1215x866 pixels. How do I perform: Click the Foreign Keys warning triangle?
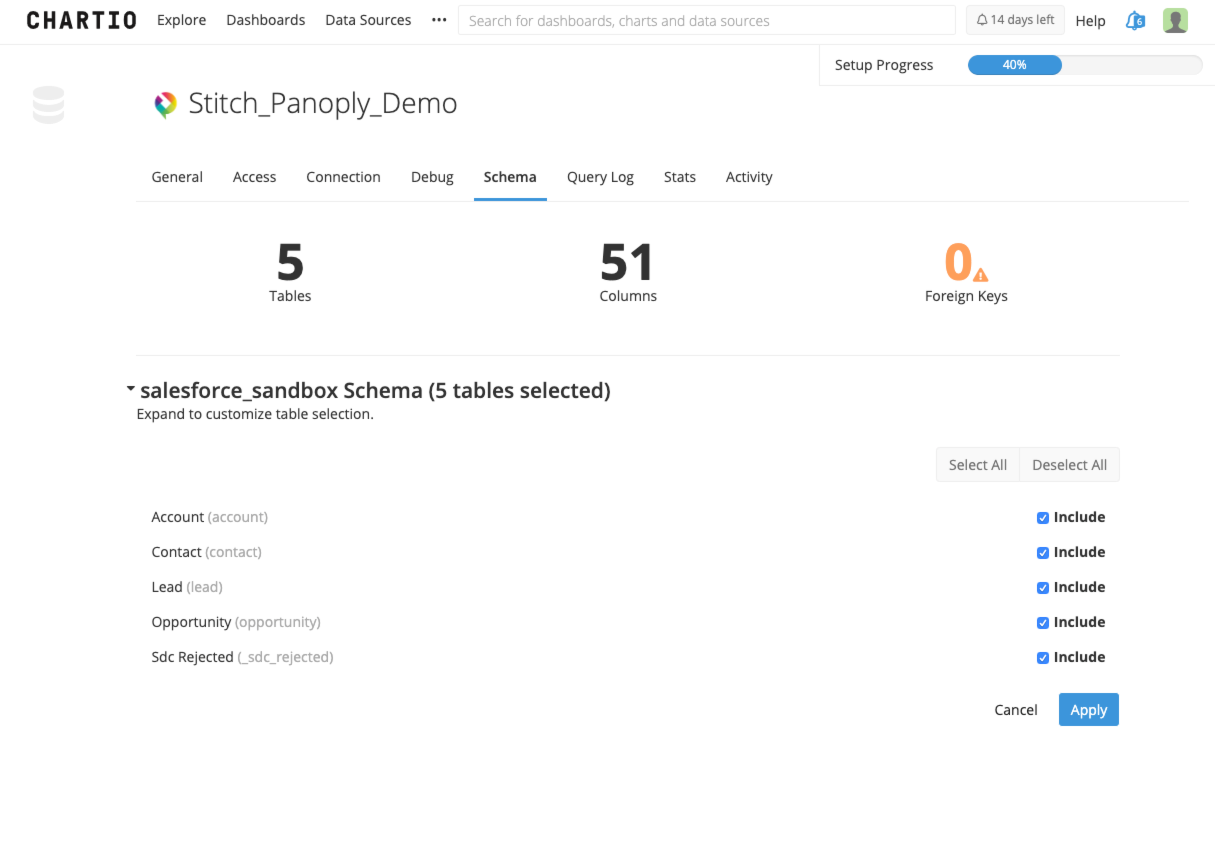point(980,274)
